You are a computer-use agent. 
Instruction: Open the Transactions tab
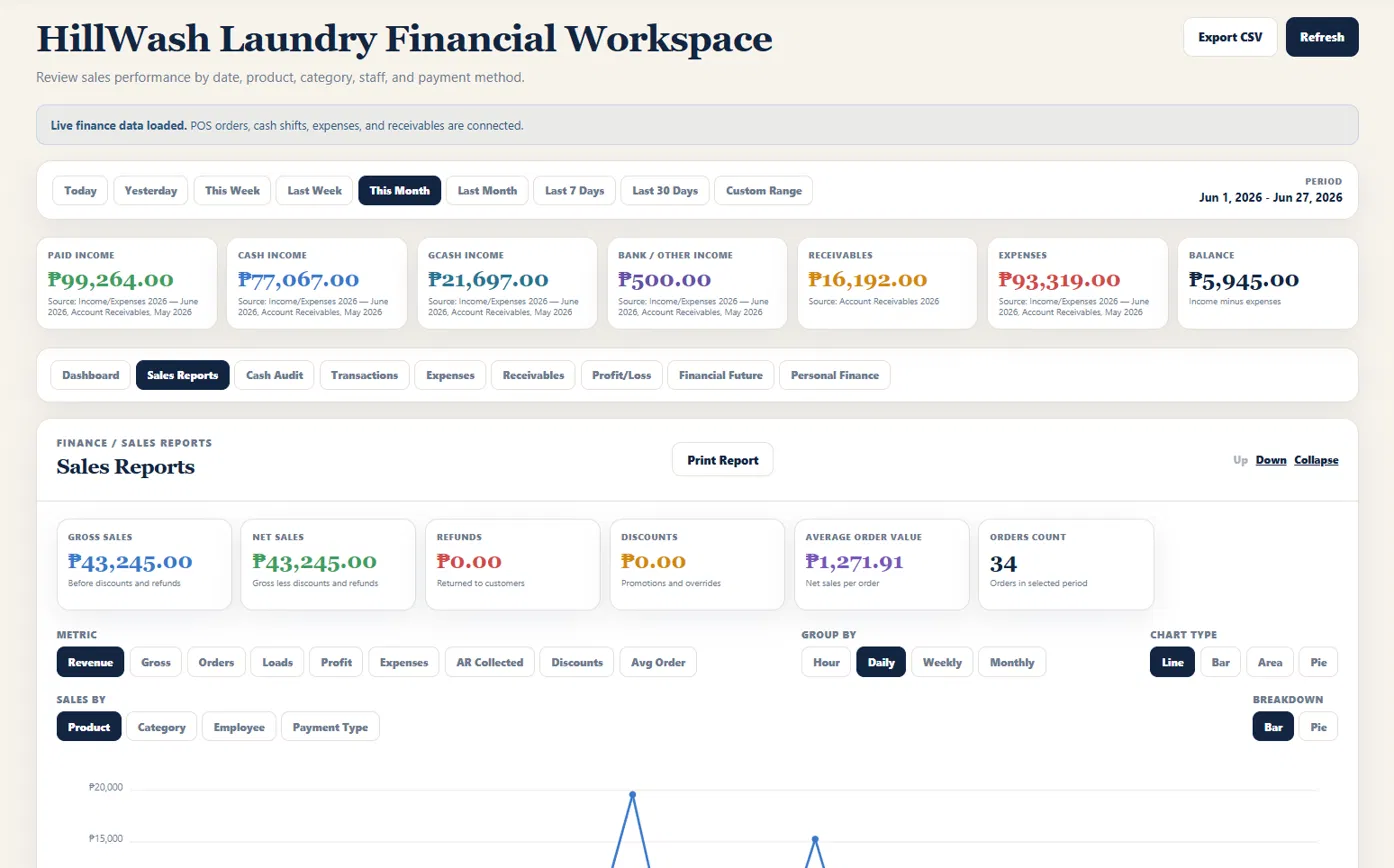point(364,375)
